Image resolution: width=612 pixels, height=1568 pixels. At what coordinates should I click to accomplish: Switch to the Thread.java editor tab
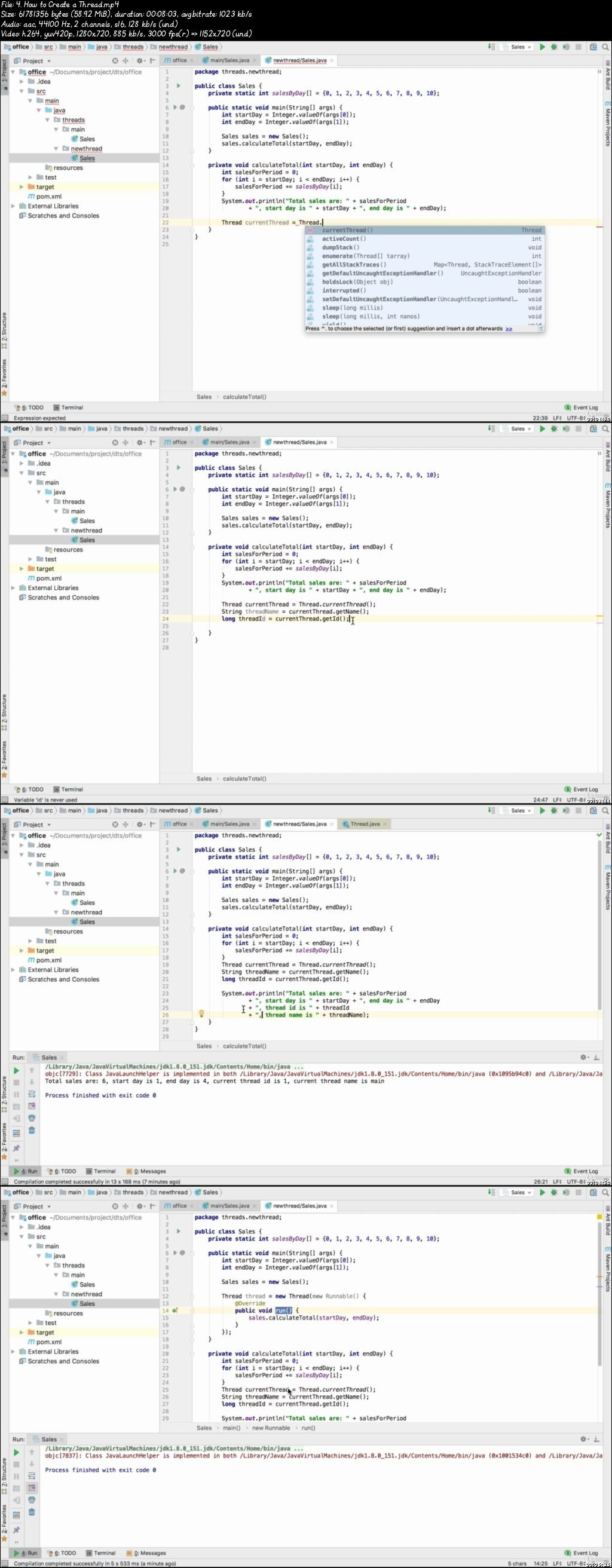pyautogui.click(x=365, y=824)
